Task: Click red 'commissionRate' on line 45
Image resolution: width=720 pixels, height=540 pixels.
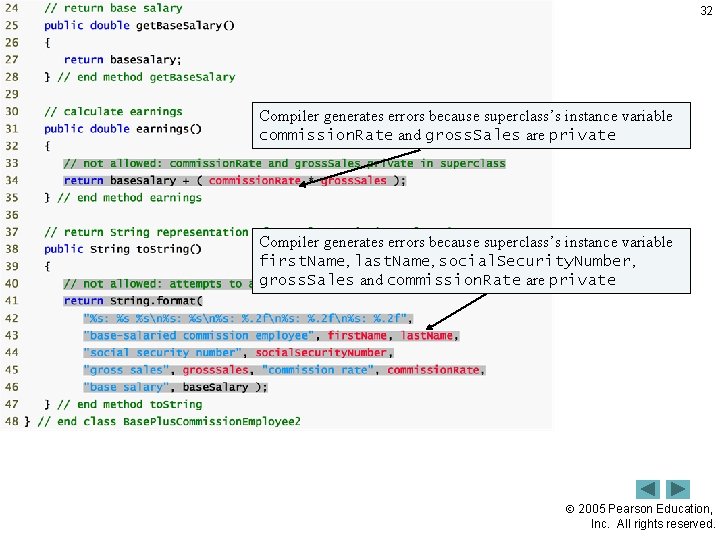Action: [433, 370]
